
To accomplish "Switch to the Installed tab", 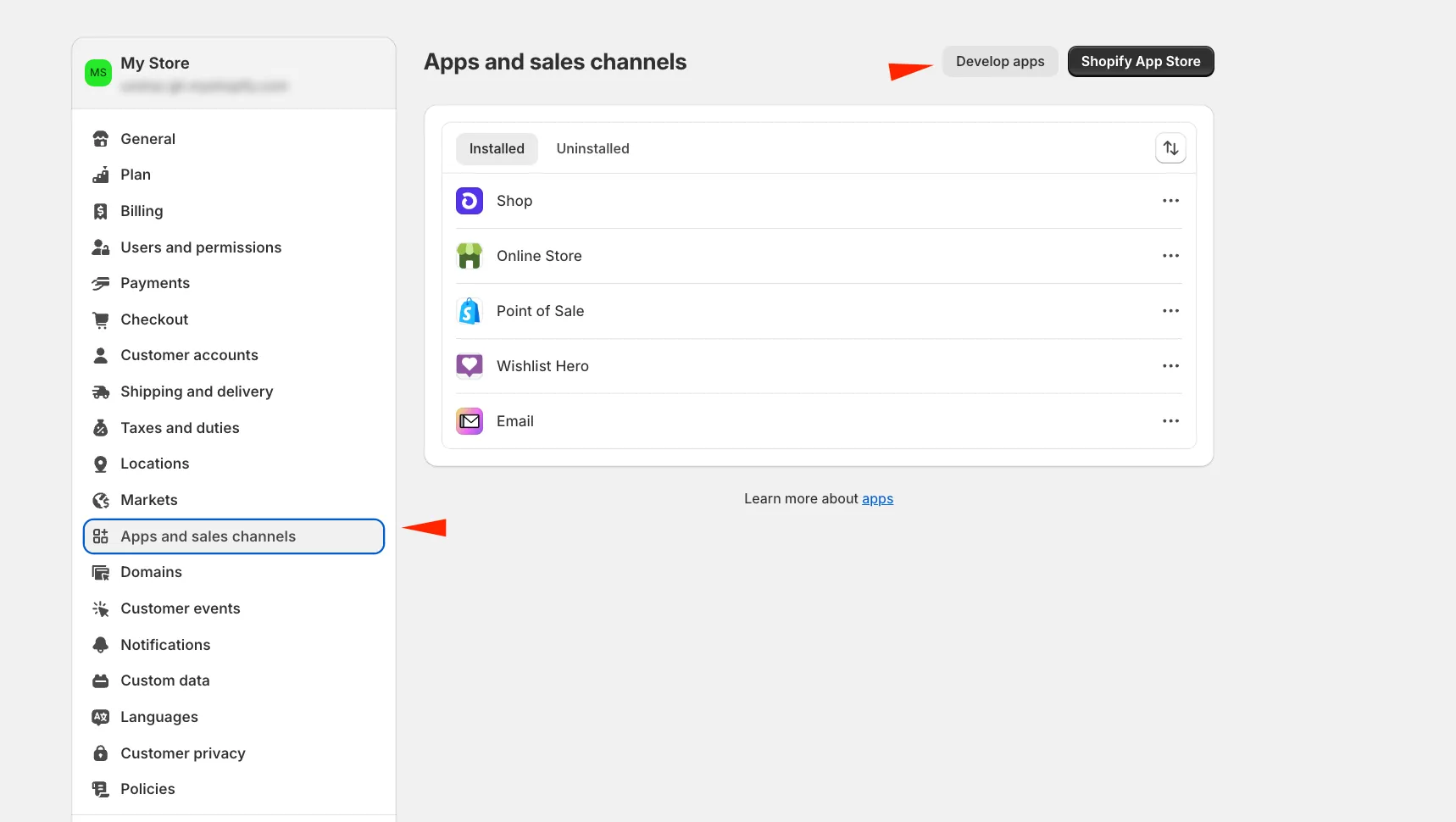I will (x=497, y=149).
